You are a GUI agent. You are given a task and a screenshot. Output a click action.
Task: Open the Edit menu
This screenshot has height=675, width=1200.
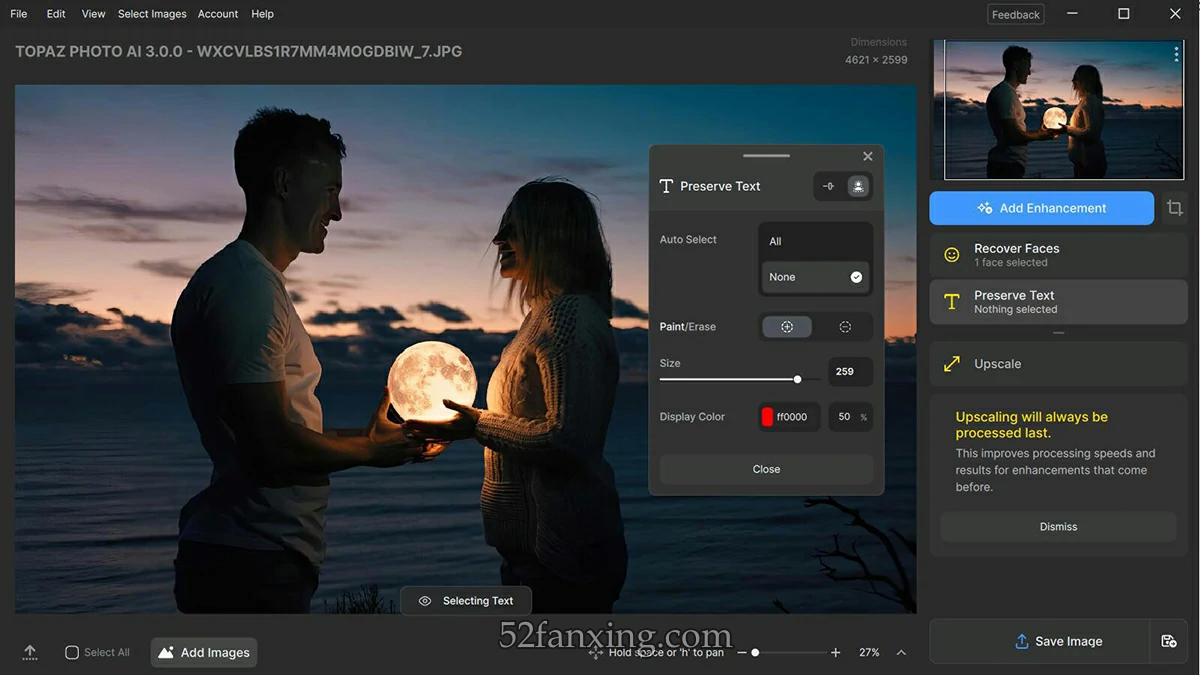[x=56, y=14]
